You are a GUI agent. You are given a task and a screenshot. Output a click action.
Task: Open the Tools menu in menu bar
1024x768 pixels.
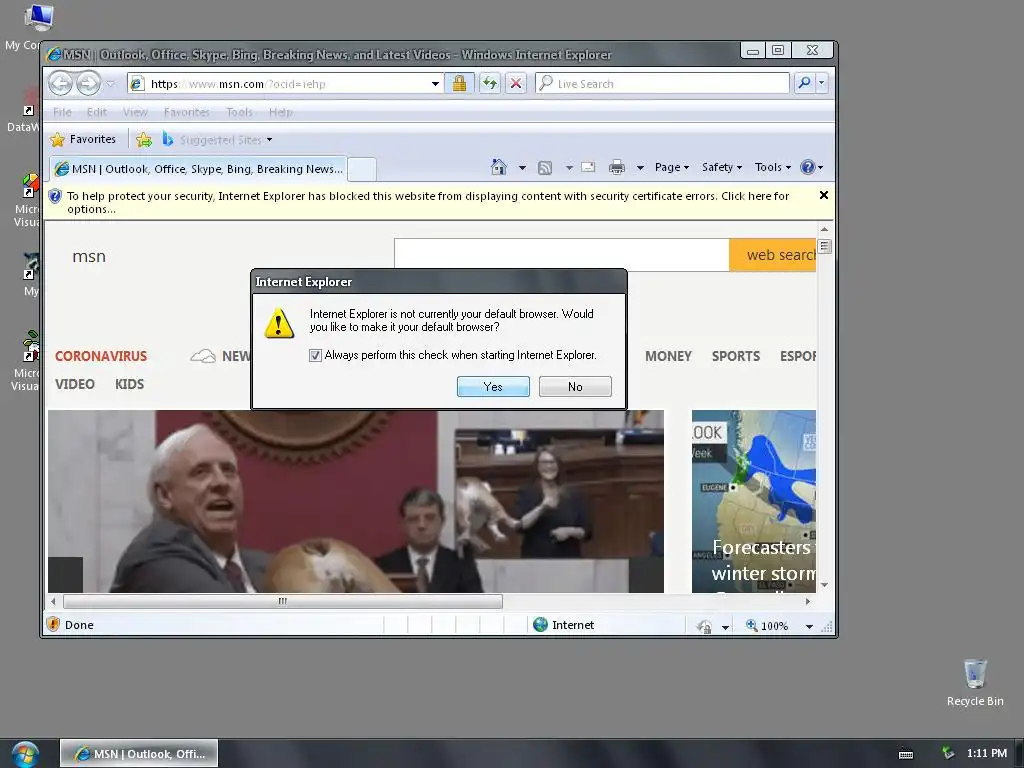(239, 112)
